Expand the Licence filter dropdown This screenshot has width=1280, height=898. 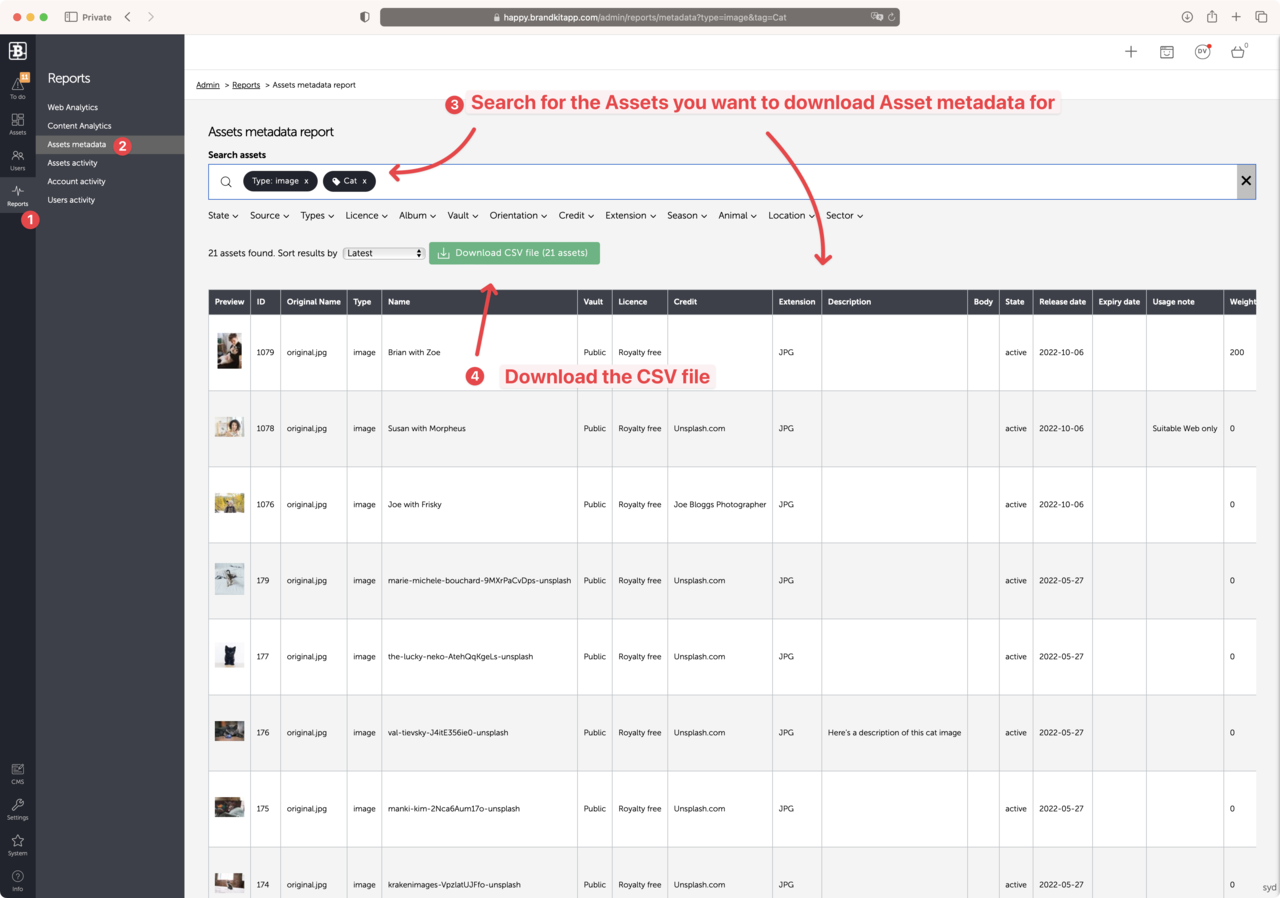pos(366,216)
